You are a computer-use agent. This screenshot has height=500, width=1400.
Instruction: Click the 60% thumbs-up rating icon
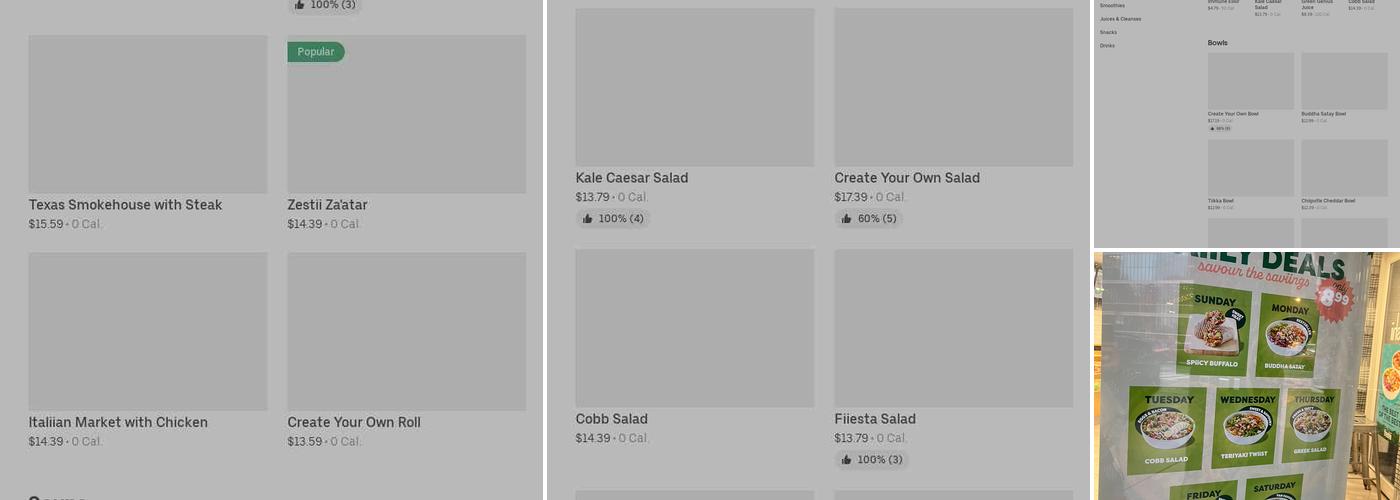[847, 219]
